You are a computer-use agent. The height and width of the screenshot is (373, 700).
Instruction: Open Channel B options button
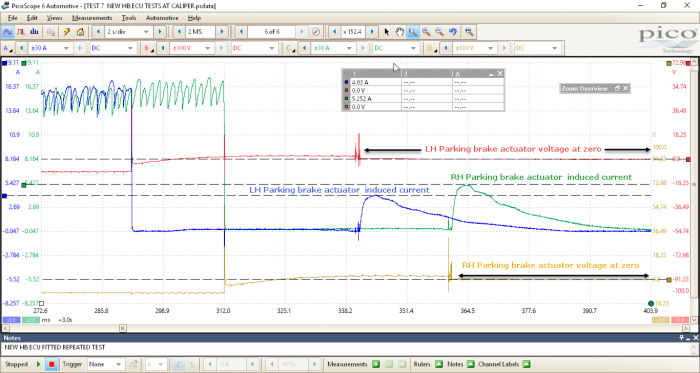[148, 48]
